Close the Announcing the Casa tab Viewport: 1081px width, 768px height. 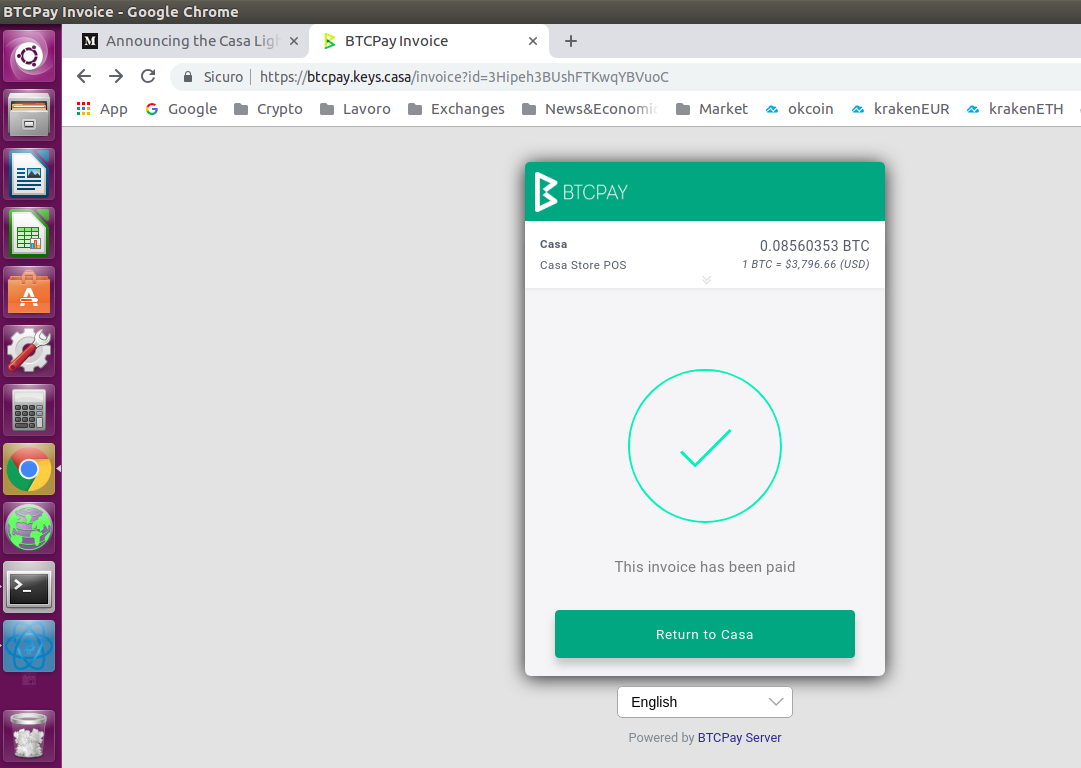294,41
